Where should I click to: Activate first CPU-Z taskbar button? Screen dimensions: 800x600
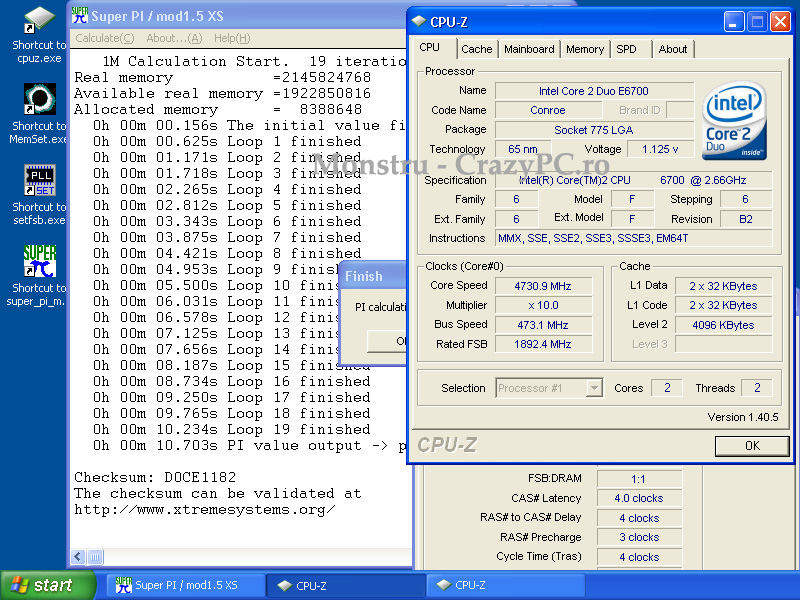tap(345, 585)
